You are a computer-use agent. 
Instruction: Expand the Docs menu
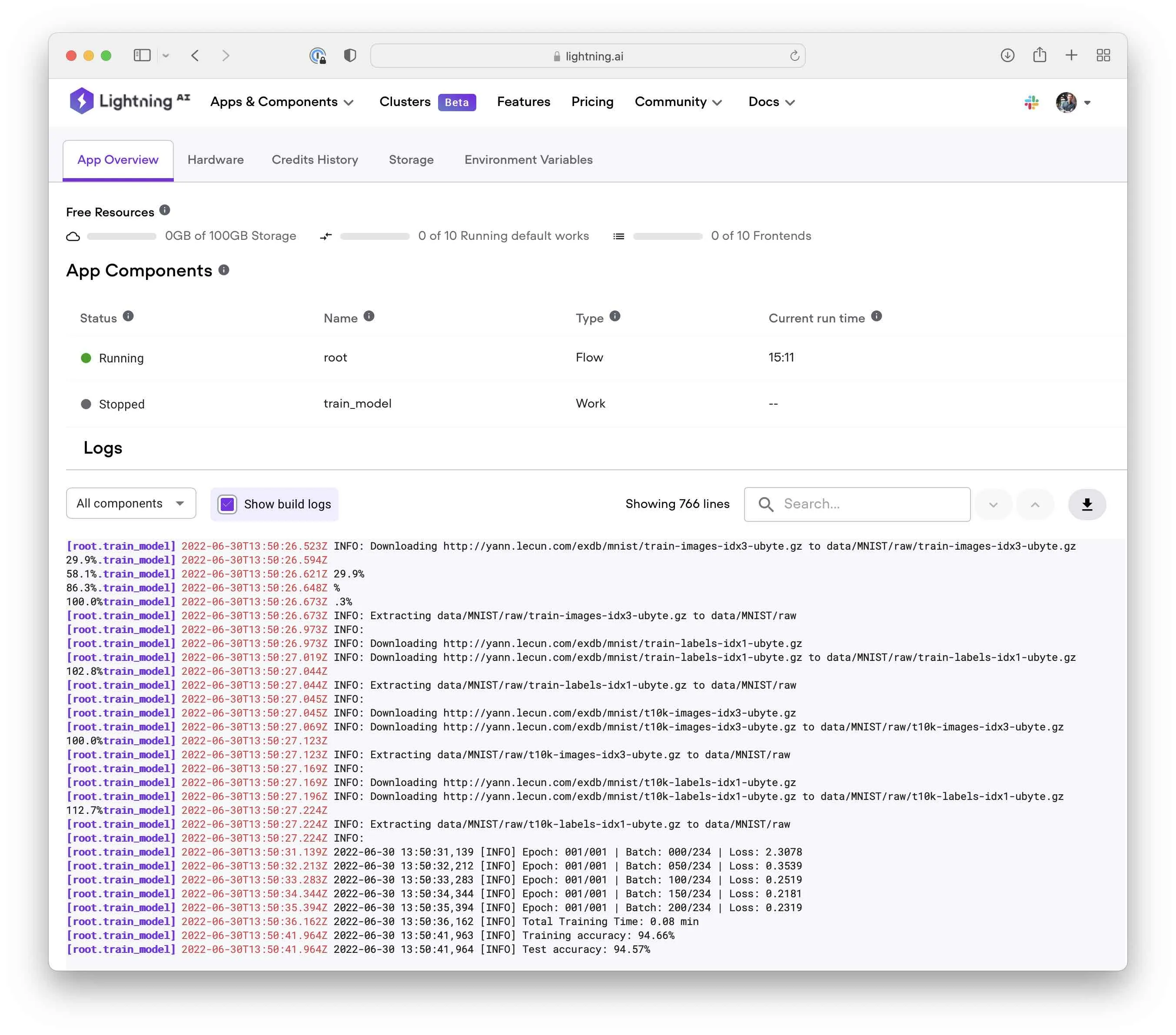771,102
